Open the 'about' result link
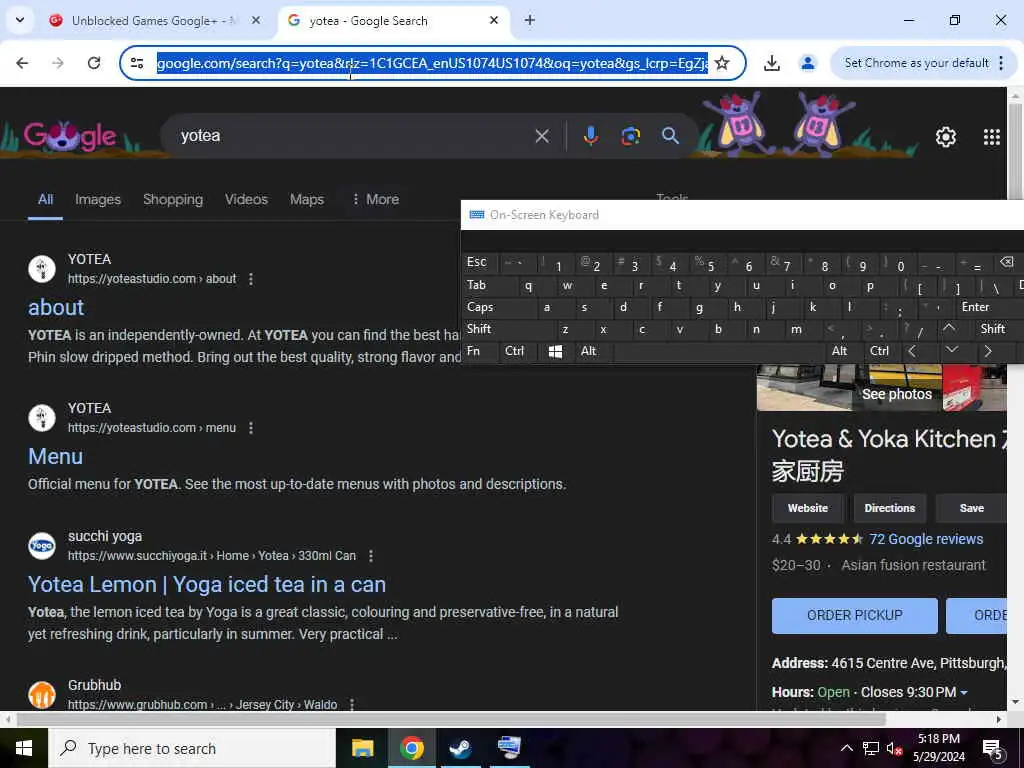This screenshot has height=768, width=1024. (56, 307)
